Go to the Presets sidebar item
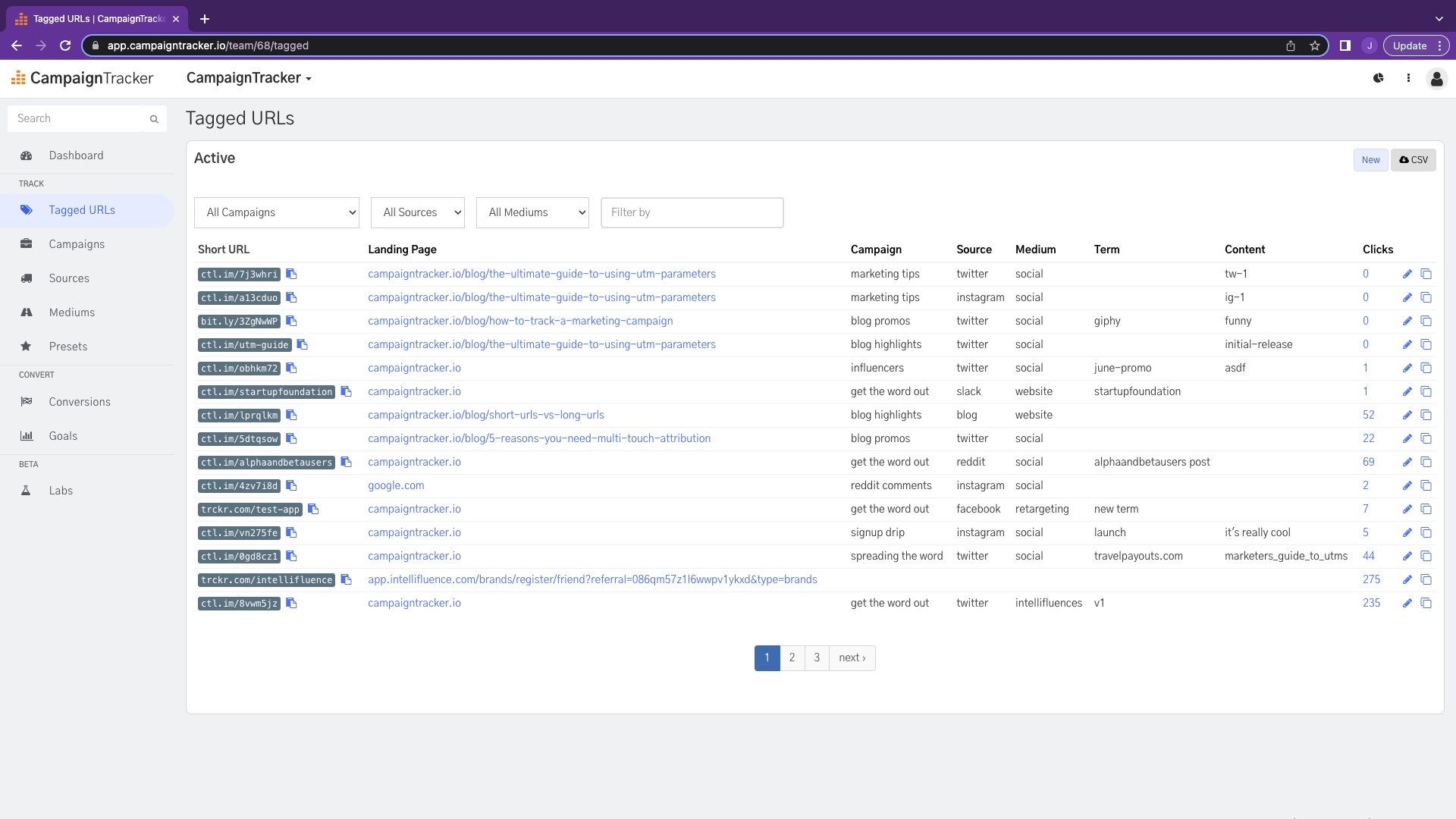The height and width of the screenshot is (819, 1456). tap(68, 347)
